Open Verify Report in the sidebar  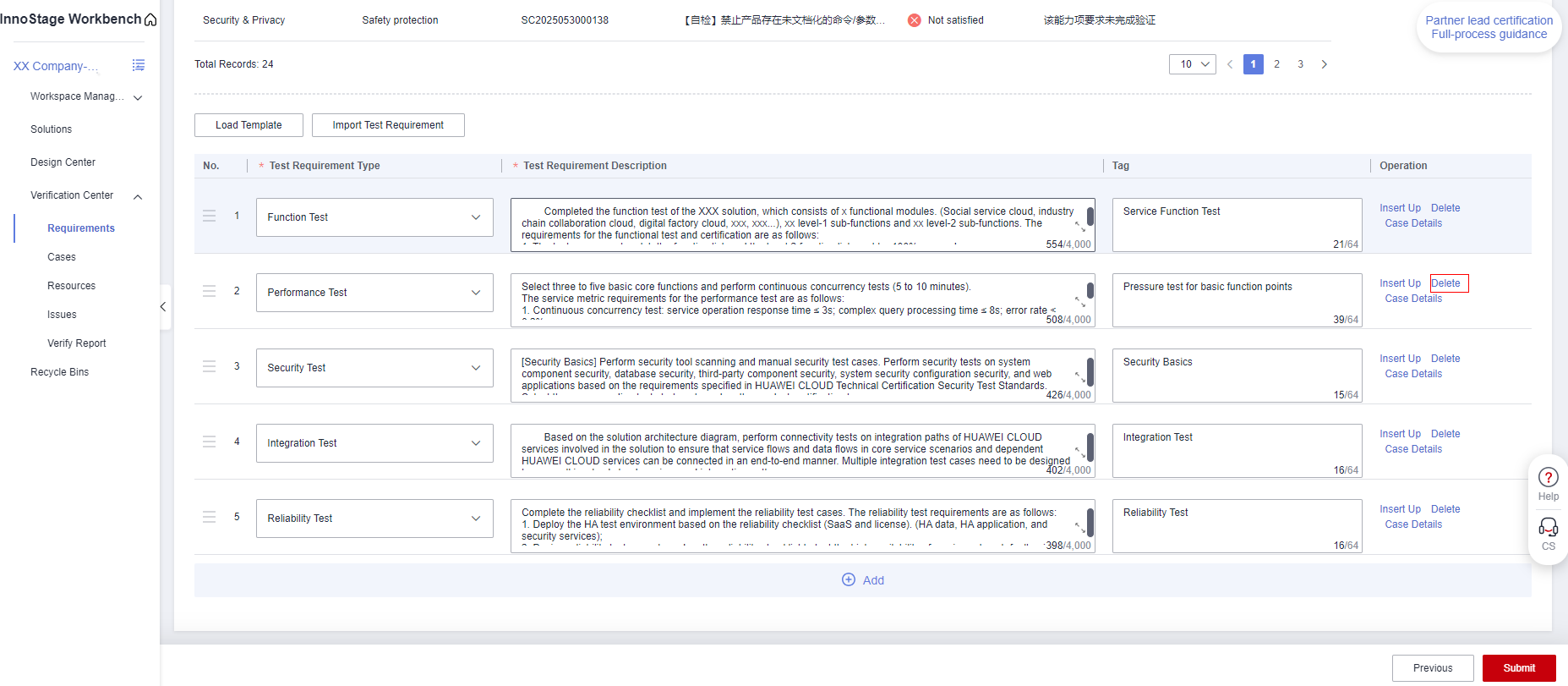click(x=77, y=343)
